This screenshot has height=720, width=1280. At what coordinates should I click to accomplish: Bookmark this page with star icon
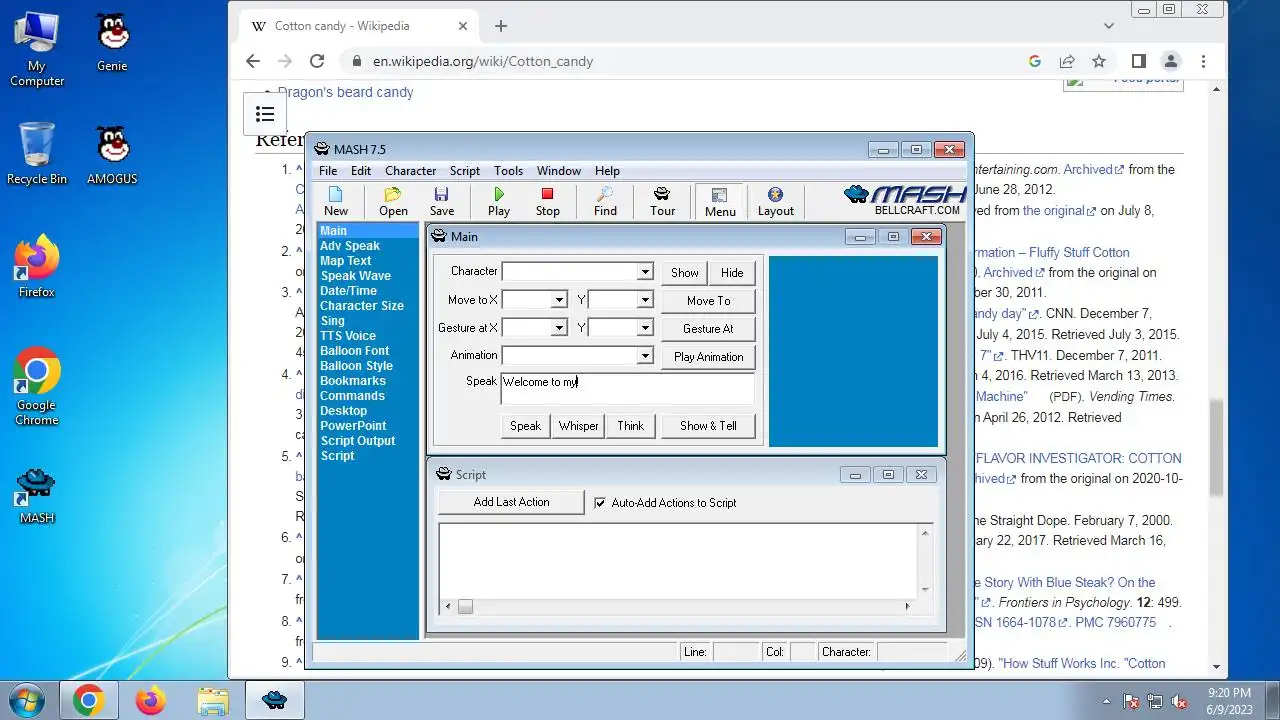tap(1099, 61)
